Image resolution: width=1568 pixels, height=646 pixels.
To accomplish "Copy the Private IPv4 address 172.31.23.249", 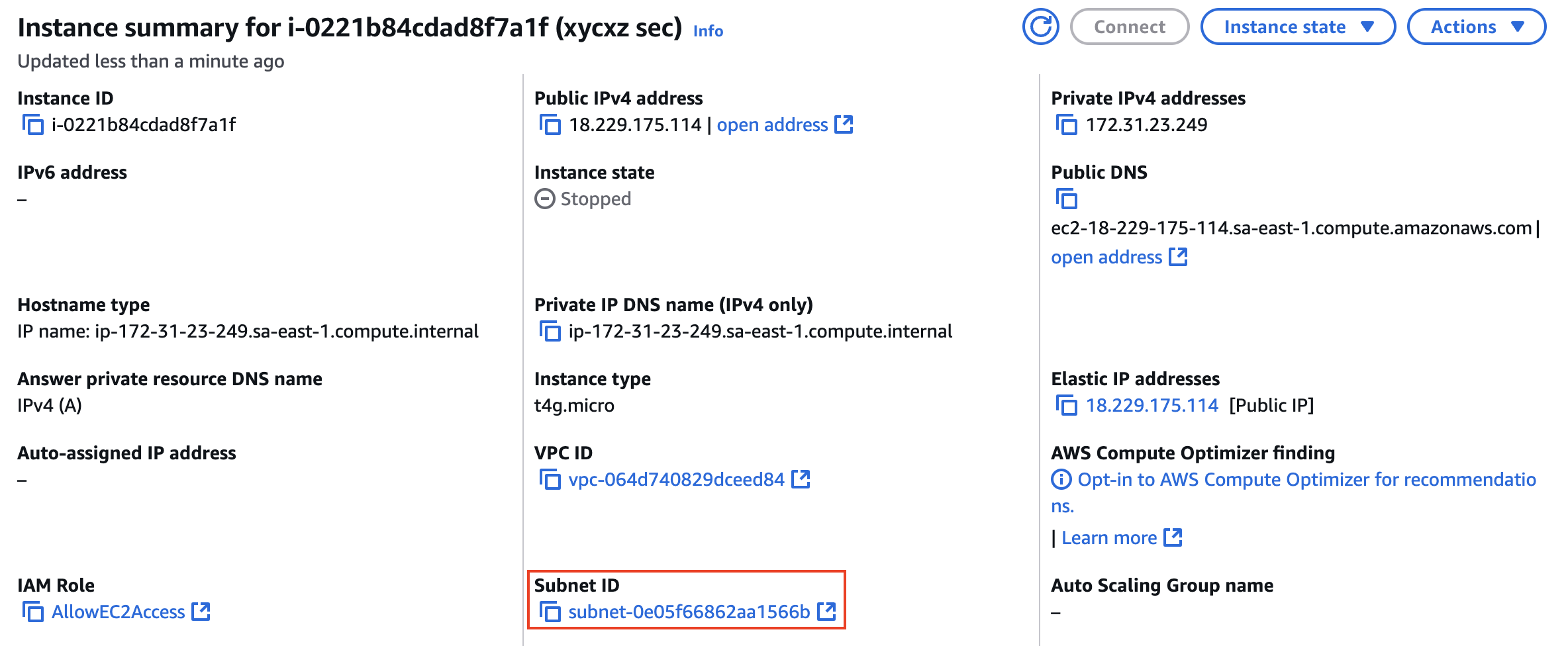I will point(1068,124).
